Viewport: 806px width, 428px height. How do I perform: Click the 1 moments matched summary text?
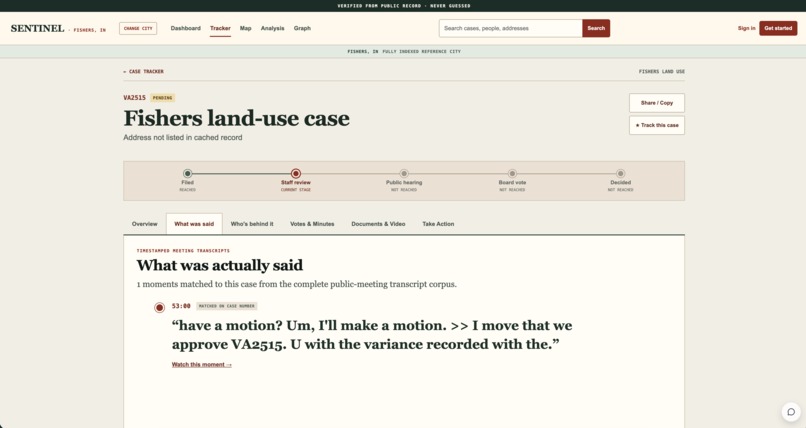coord(296,284)
